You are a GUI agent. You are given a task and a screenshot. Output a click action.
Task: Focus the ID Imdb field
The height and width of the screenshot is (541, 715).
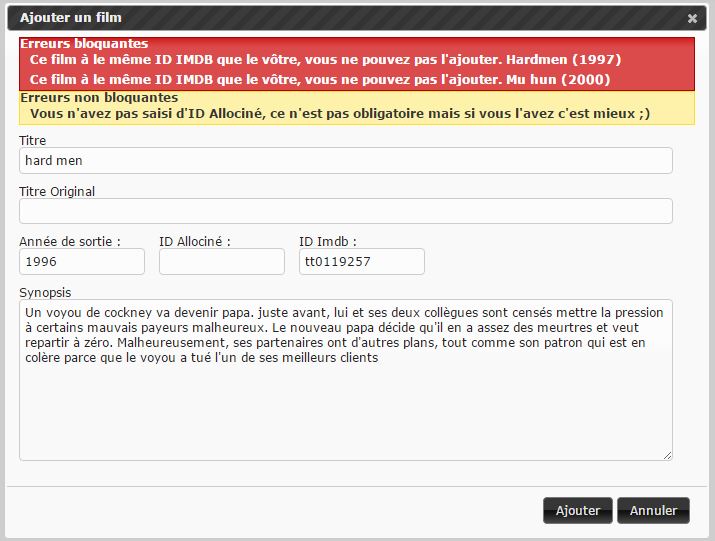pyautogui.click(x=362, y=261)
